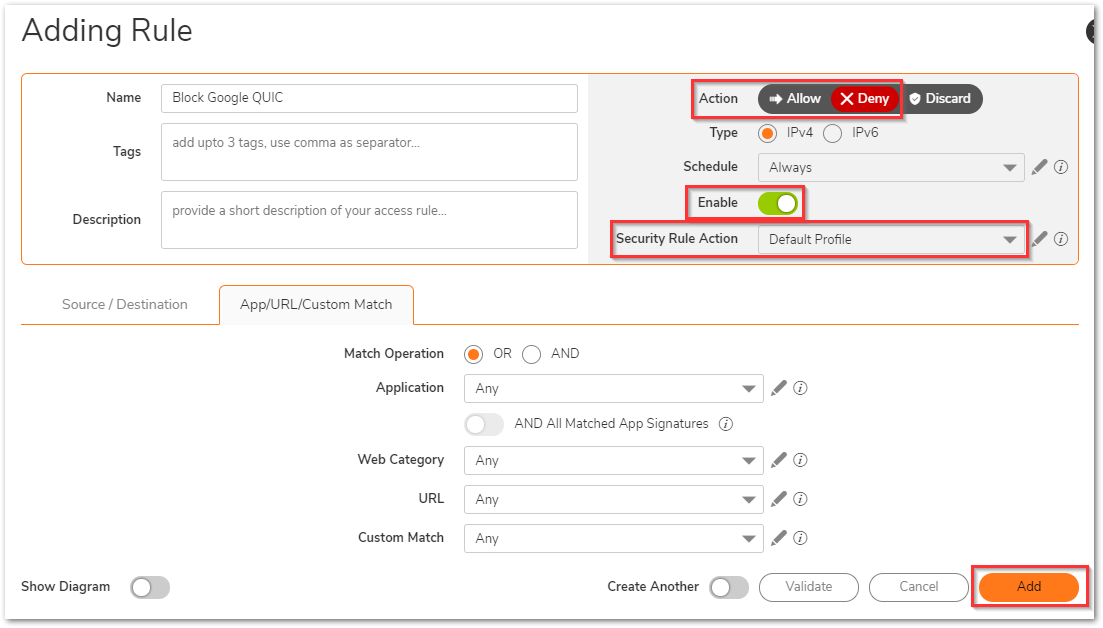1103x628 pixels.
Task: Open the info icon beside Web Category
Action: tap(800, 460)
